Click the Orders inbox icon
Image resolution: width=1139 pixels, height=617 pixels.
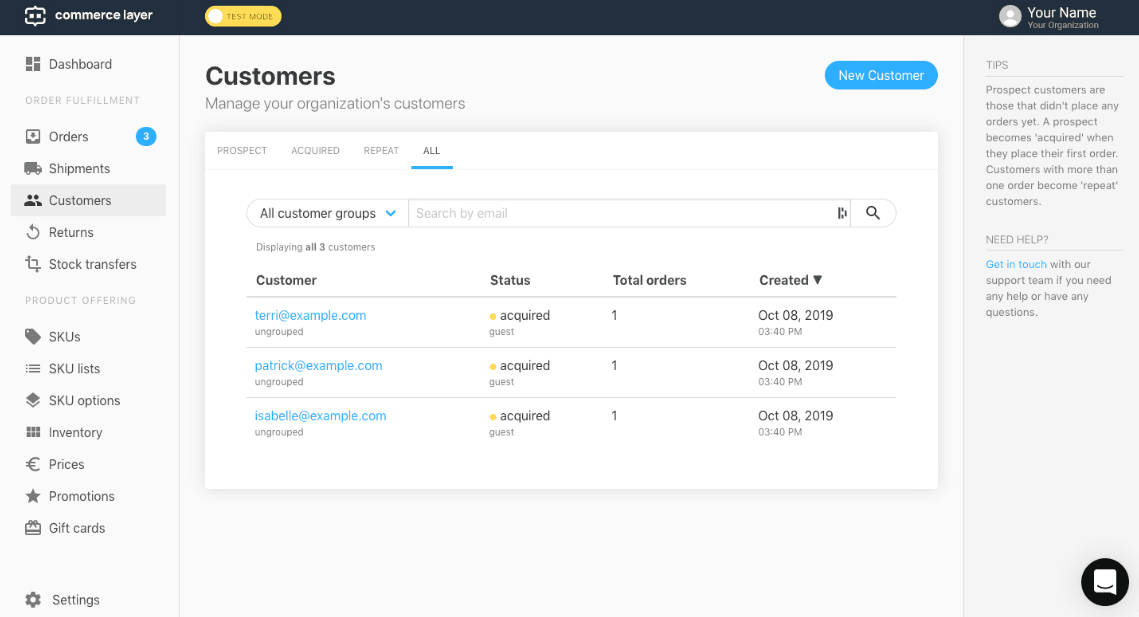click(x=33, y=137)
